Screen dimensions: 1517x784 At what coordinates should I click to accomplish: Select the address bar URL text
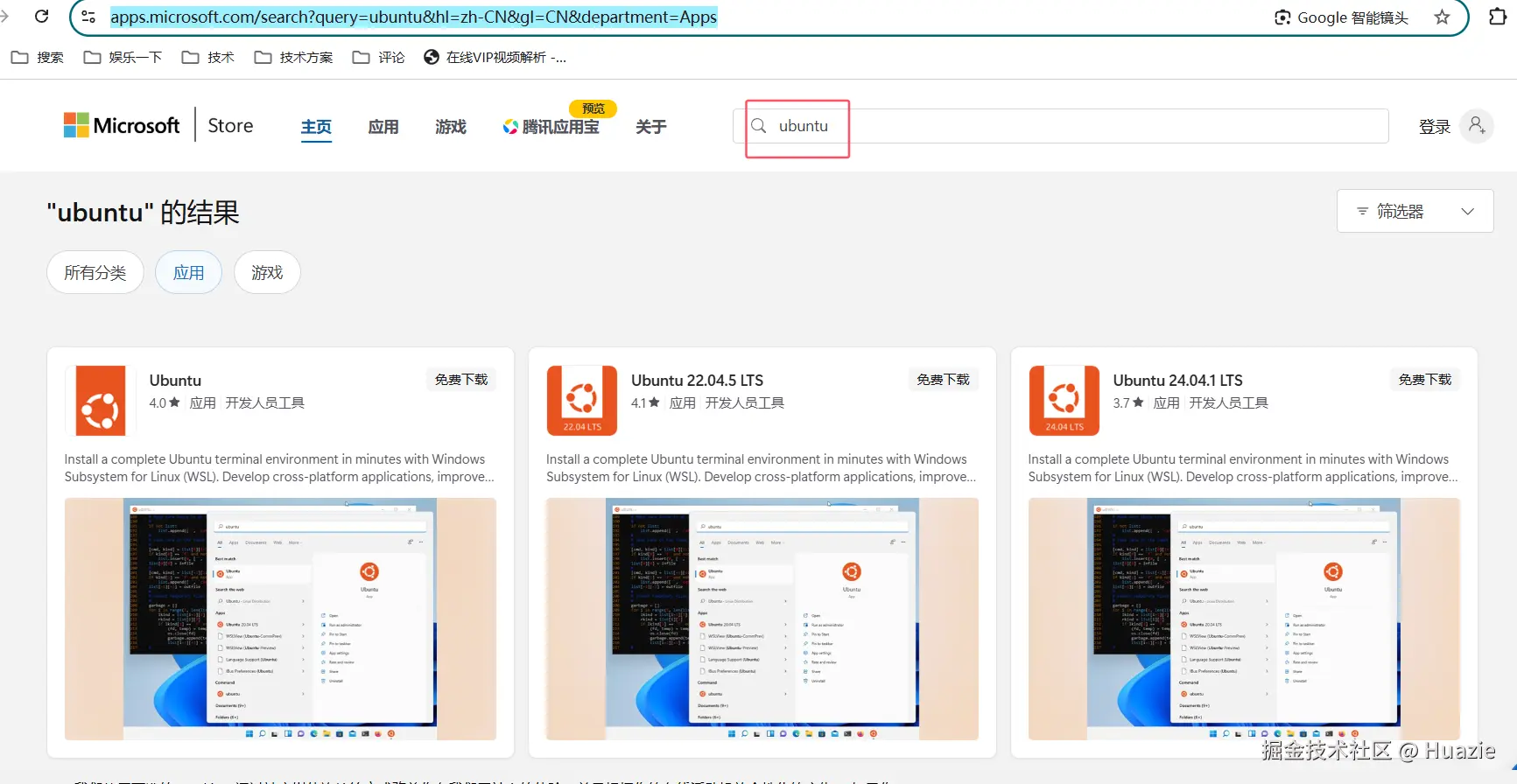click(413, 17)
